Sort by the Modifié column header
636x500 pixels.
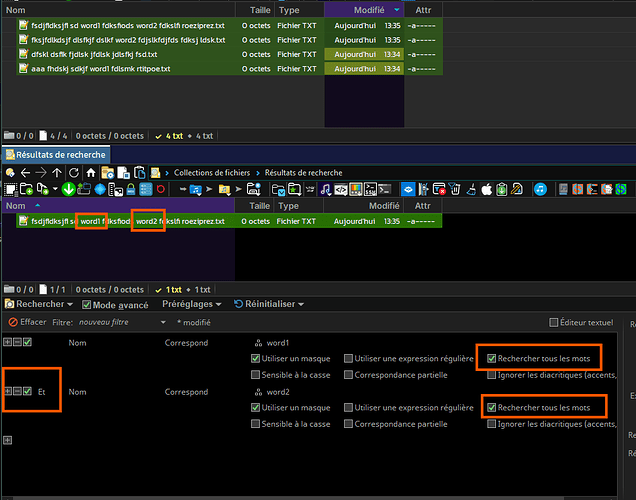[x=369, y=205]
